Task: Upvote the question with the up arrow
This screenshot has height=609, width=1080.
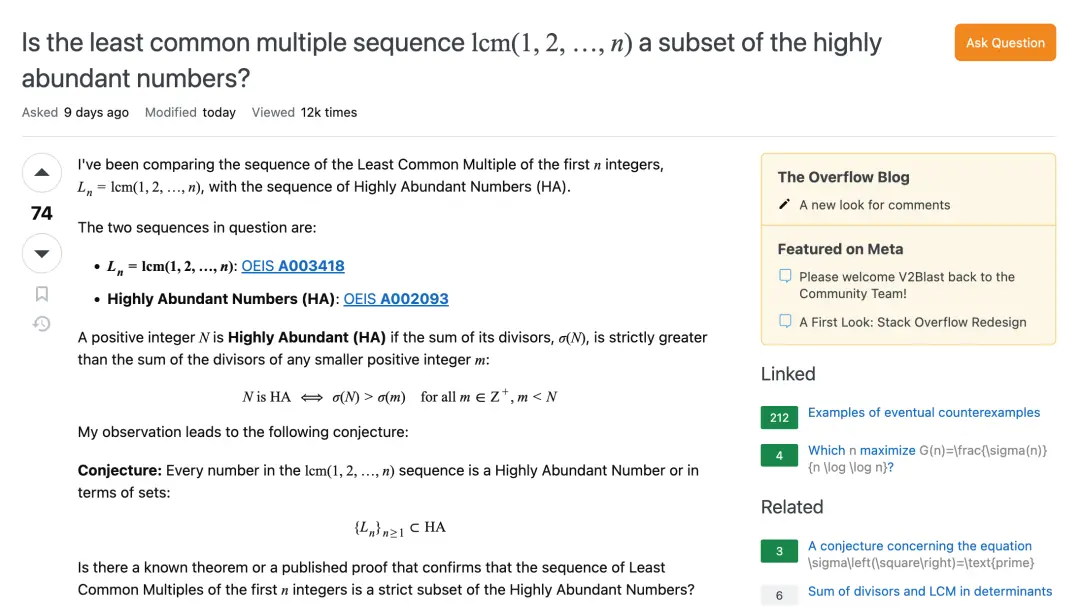Action: 42,173
